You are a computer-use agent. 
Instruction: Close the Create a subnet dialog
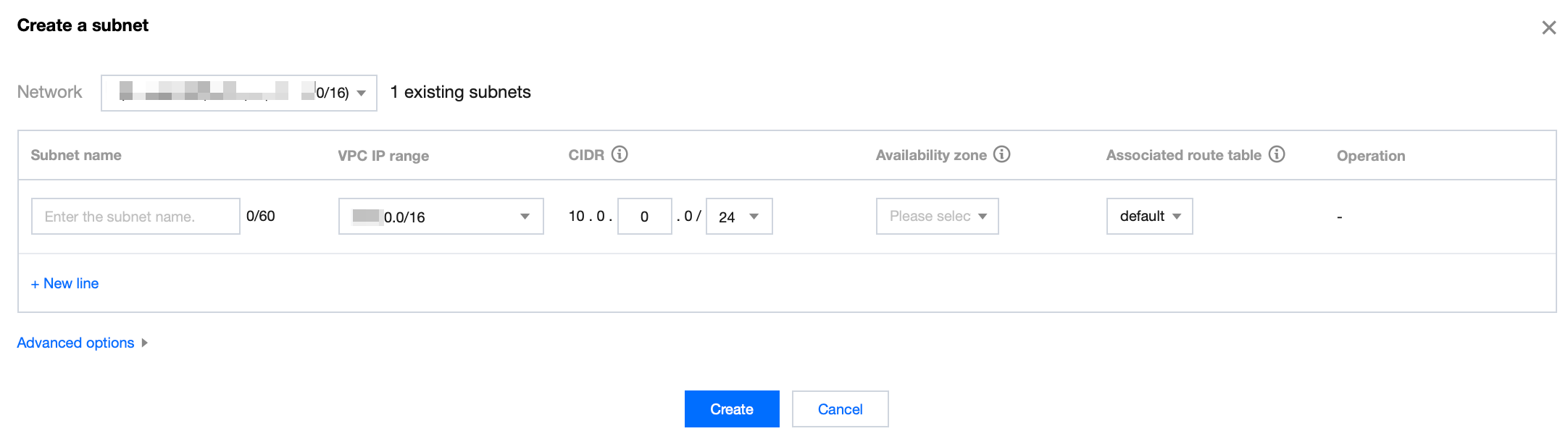tap(1548, 28)
